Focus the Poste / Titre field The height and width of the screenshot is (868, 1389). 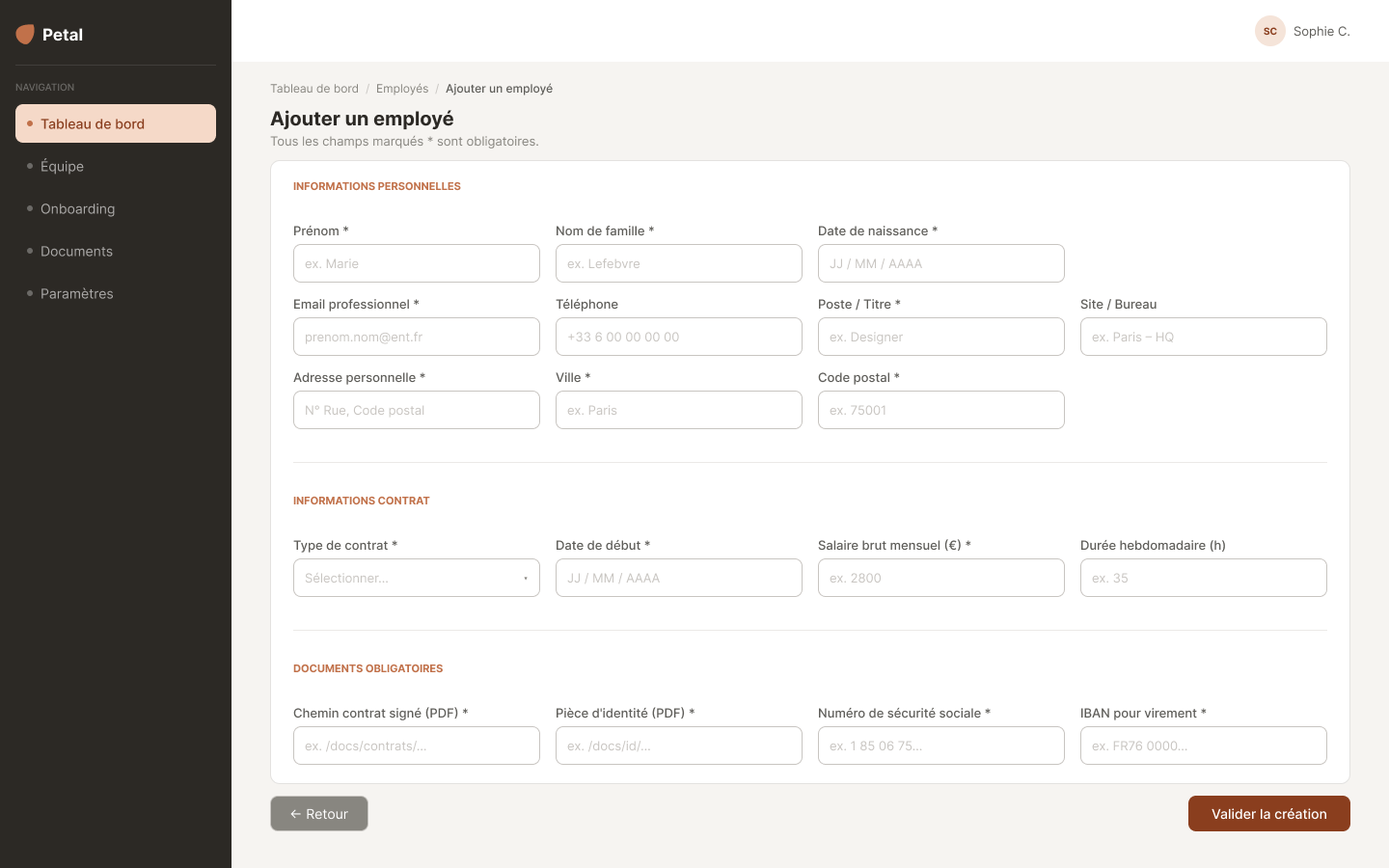(941, 337)
